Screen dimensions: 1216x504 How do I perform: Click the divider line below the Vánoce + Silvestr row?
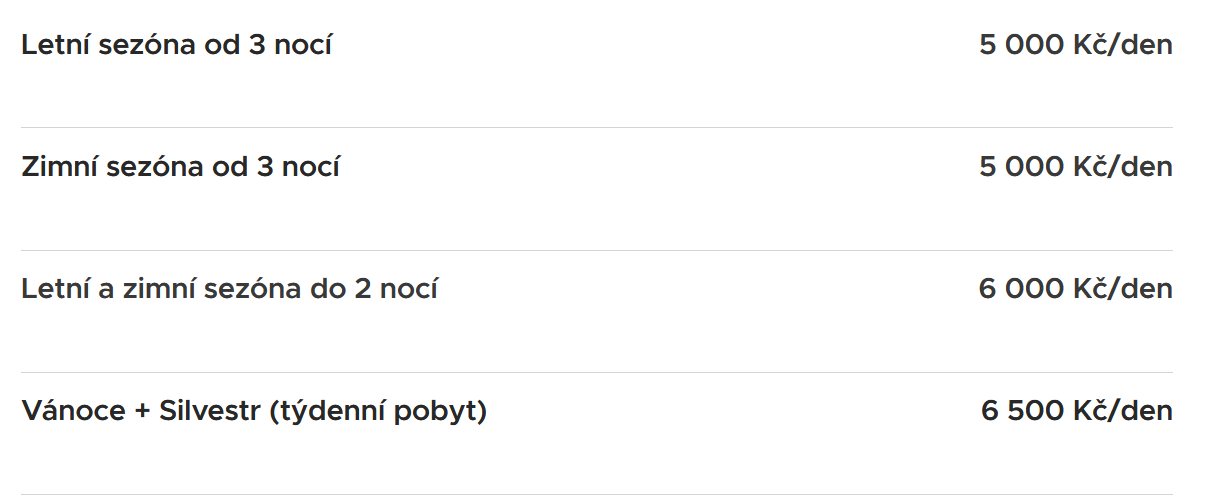[x=597, y=494]
